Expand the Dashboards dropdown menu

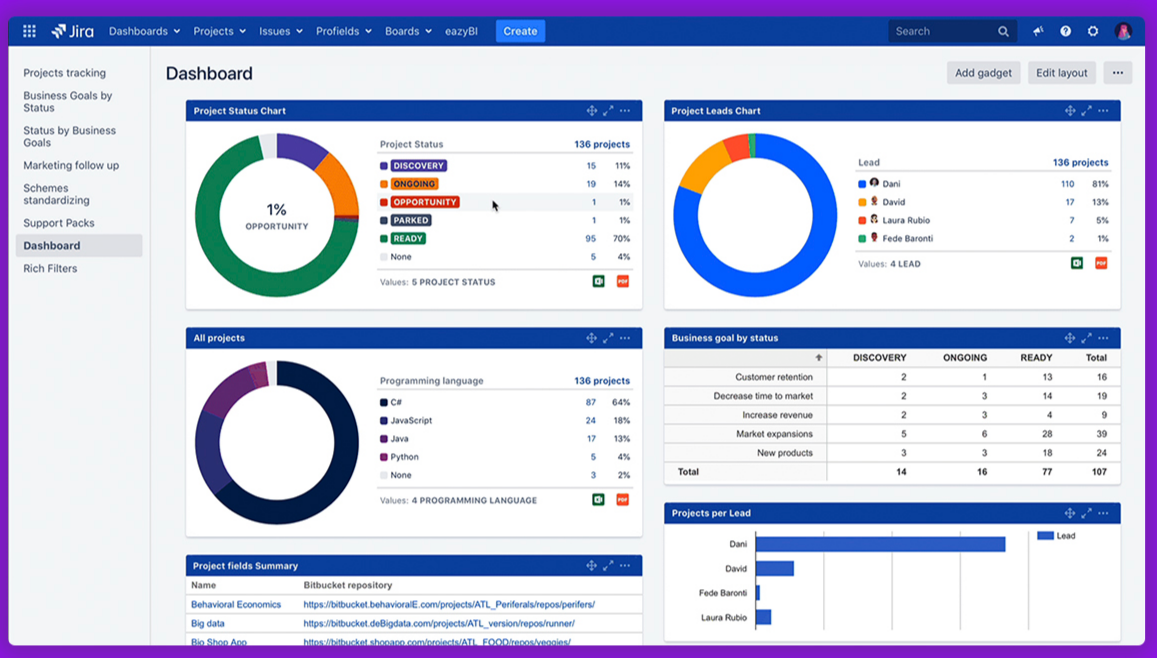click(x=144, y=31)
